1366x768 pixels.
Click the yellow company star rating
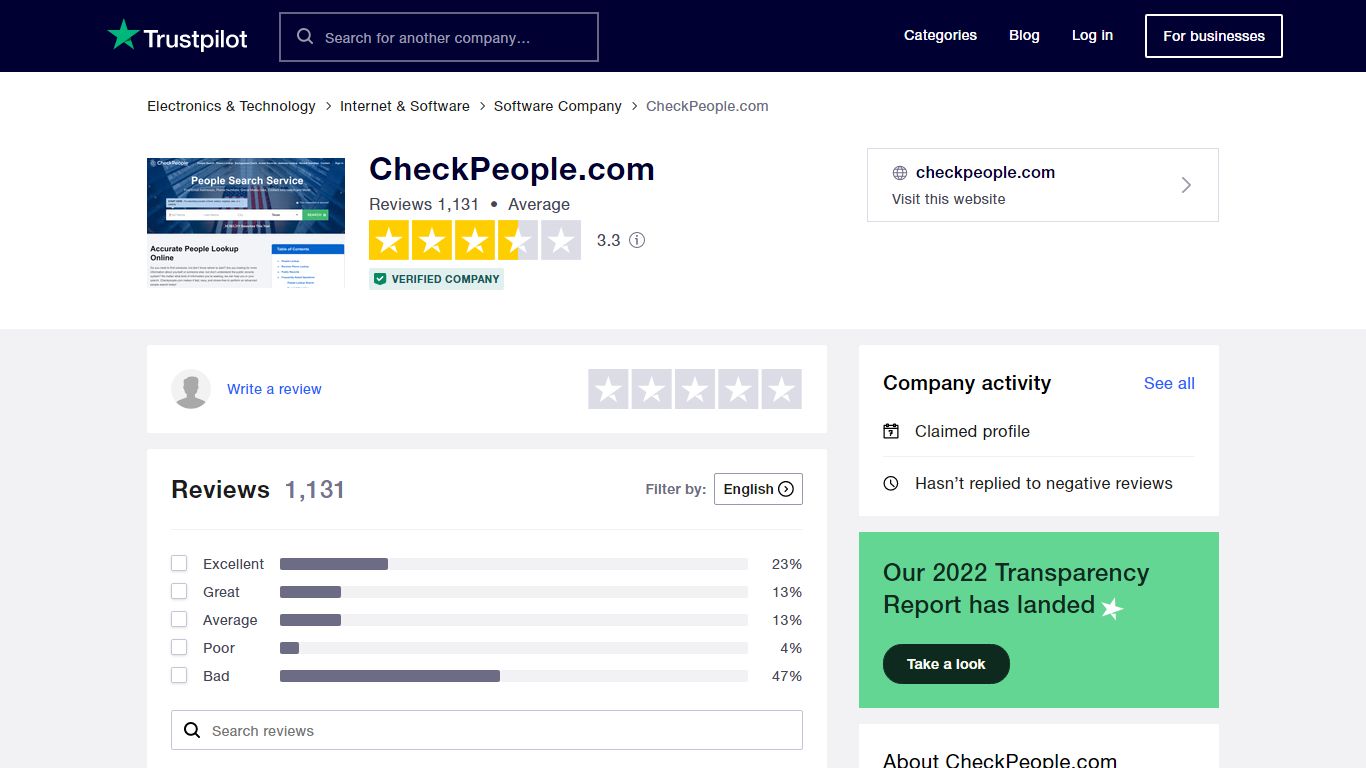(x=475, y=240)
